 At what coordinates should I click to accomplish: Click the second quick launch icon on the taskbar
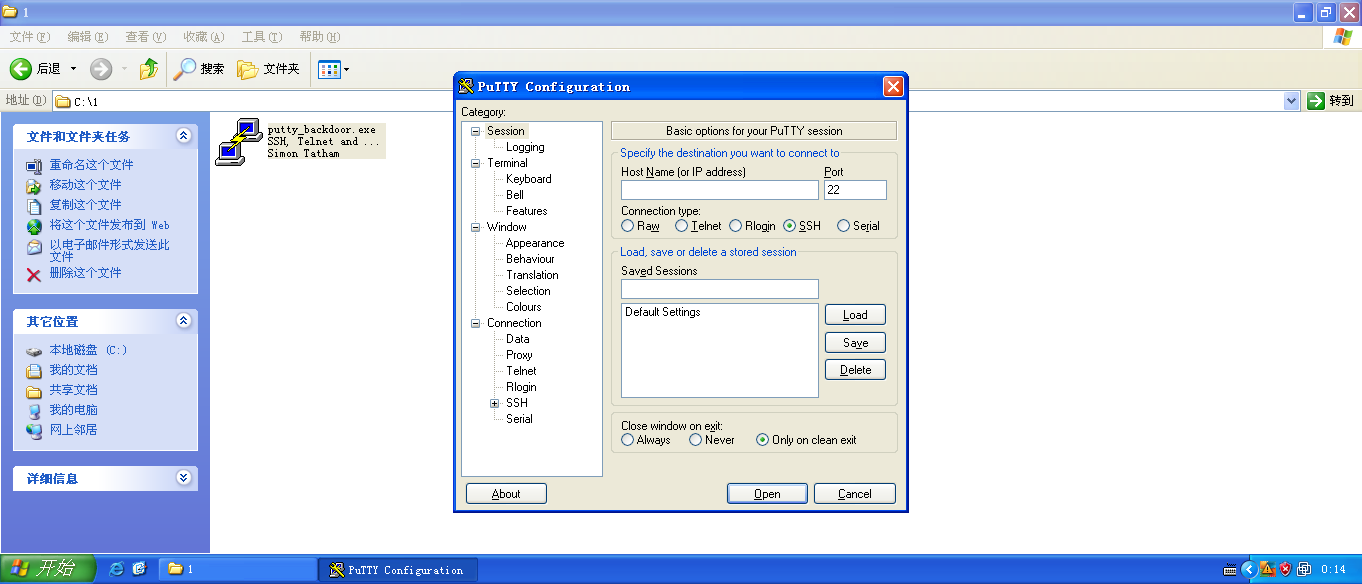click(139, 569)
